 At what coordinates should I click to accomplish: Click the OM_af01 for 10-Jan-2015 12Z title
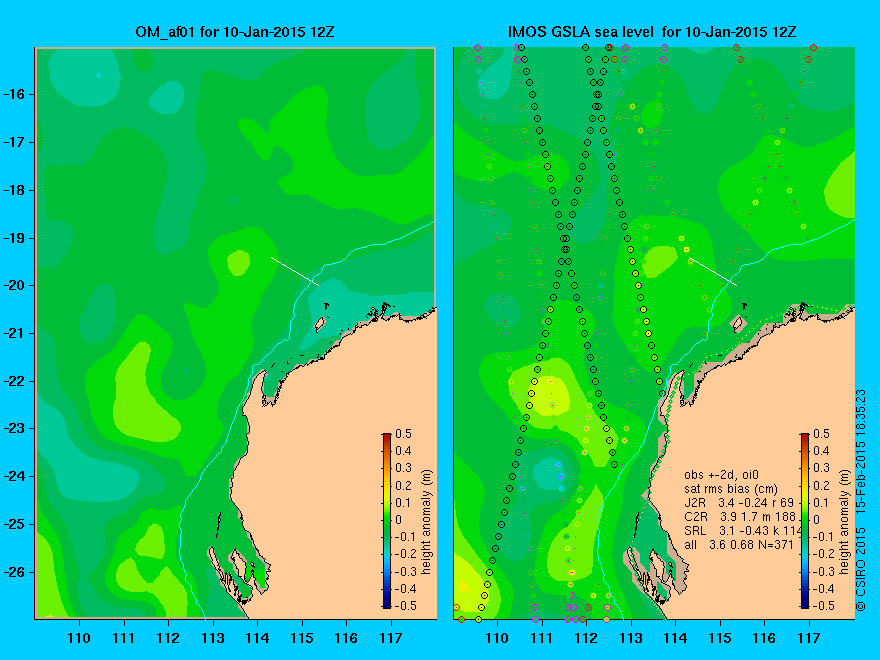pos(235,32)
